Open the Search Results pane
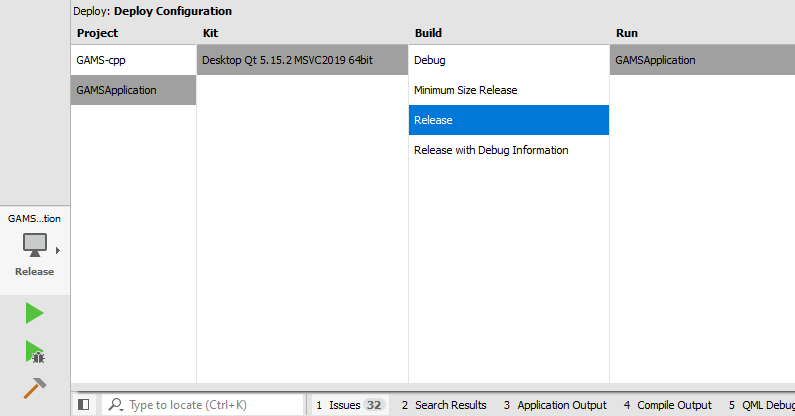 (443, 405)
